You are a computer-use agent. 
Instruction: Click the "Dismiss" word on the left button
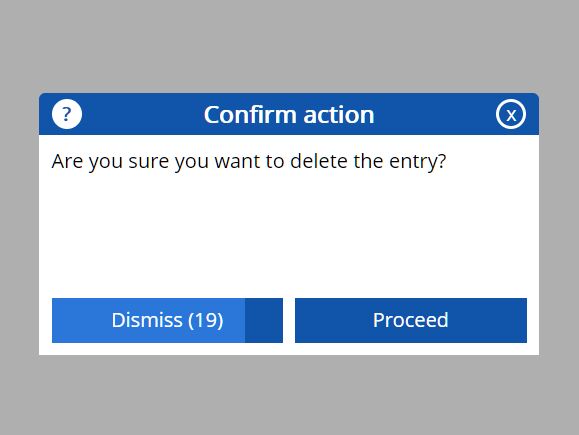coord(147,320)
